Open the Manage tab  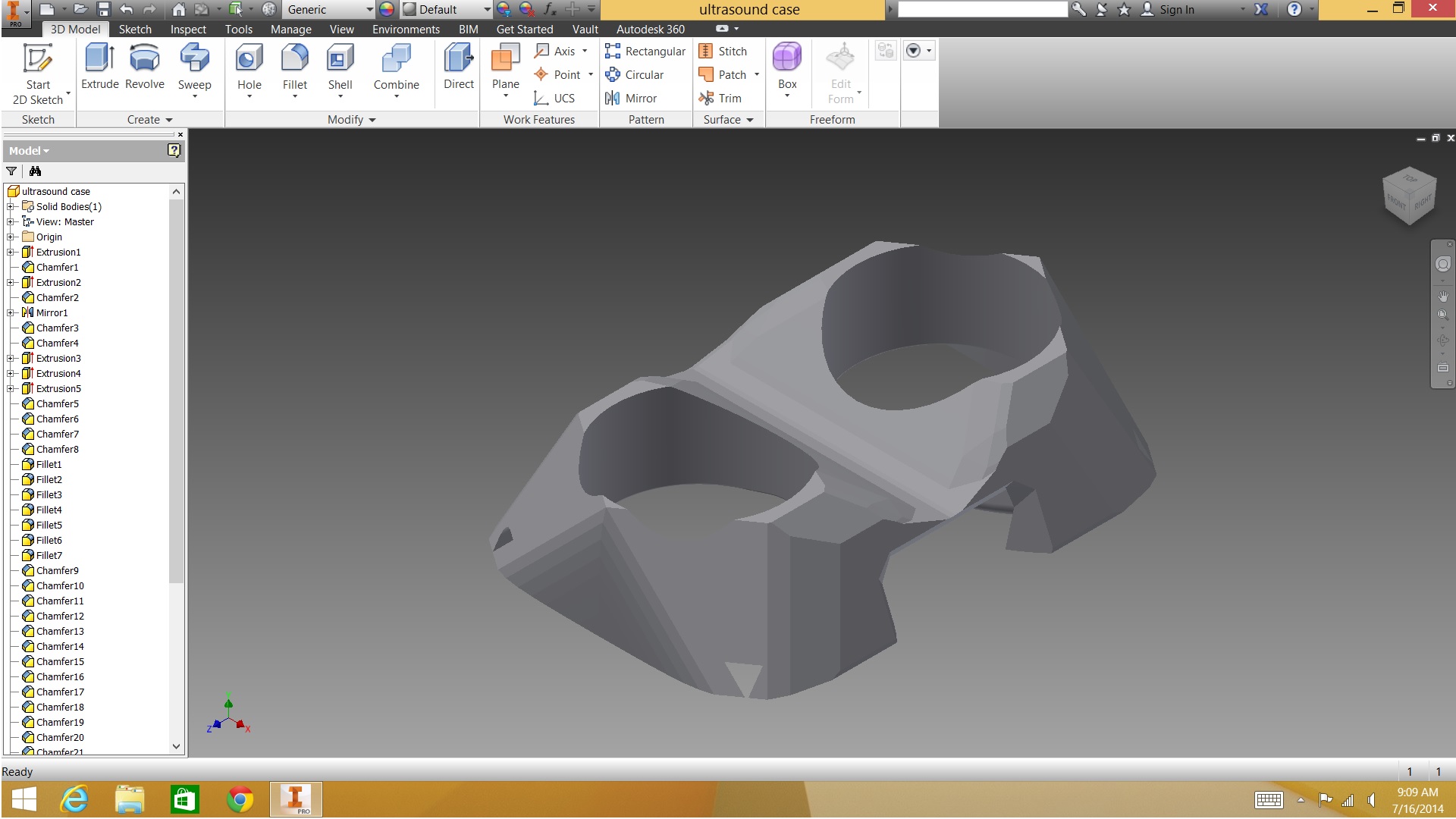pos(291,29)
